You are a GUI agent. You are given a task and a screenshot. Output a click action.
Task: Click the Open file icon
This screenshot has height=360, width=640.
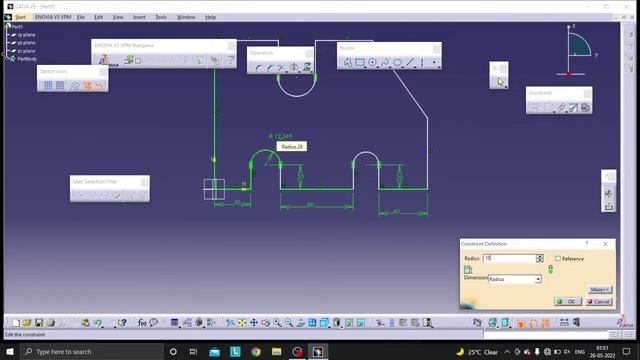click(27, 323)
